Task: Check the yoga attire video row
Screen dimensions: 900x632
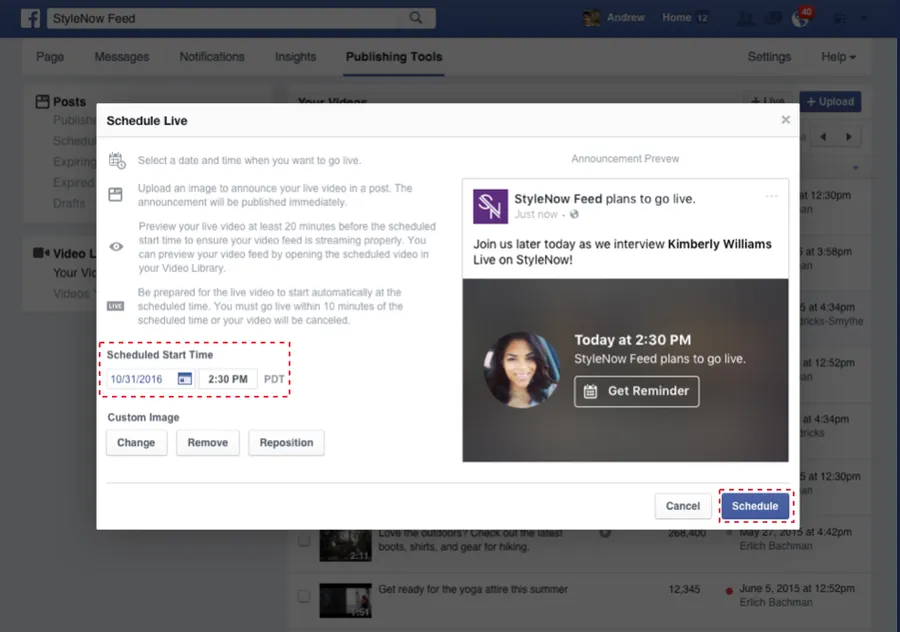Action: coord(304,594)
